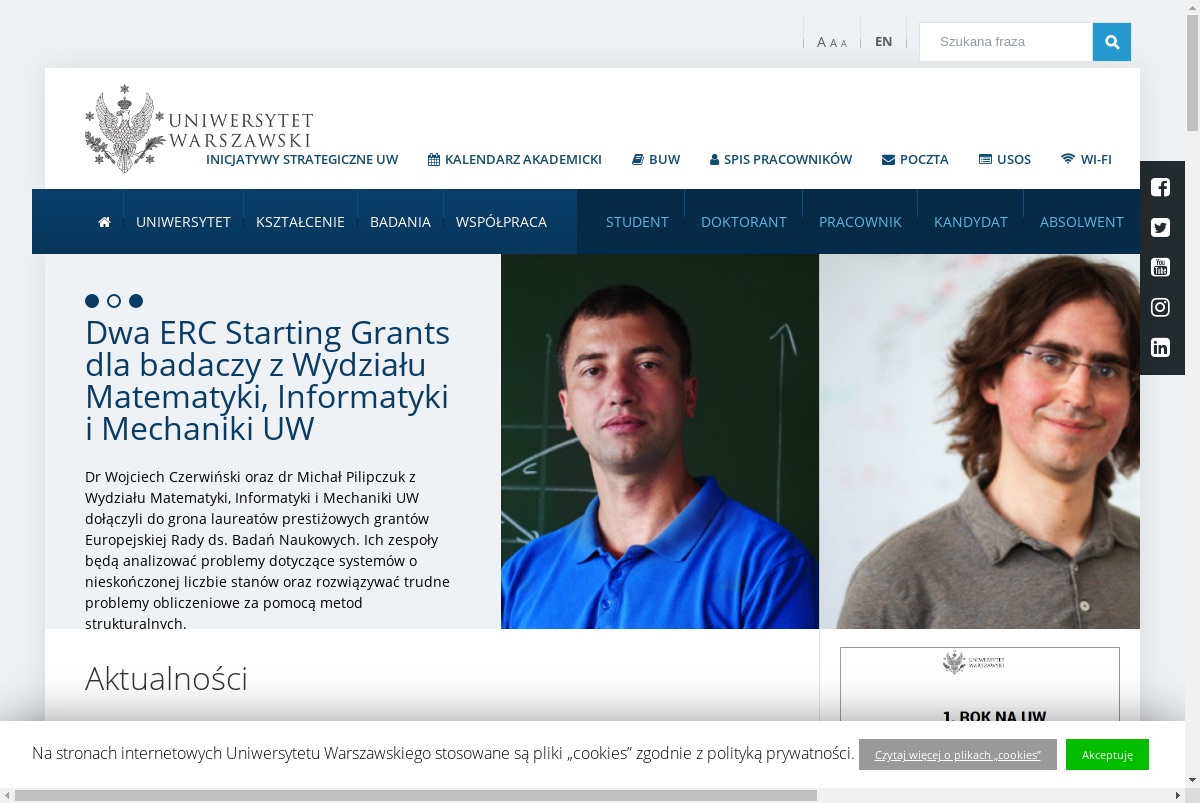Open the Student tab
The height and width of the screenshot is (803, 1200).
(637, 222)
